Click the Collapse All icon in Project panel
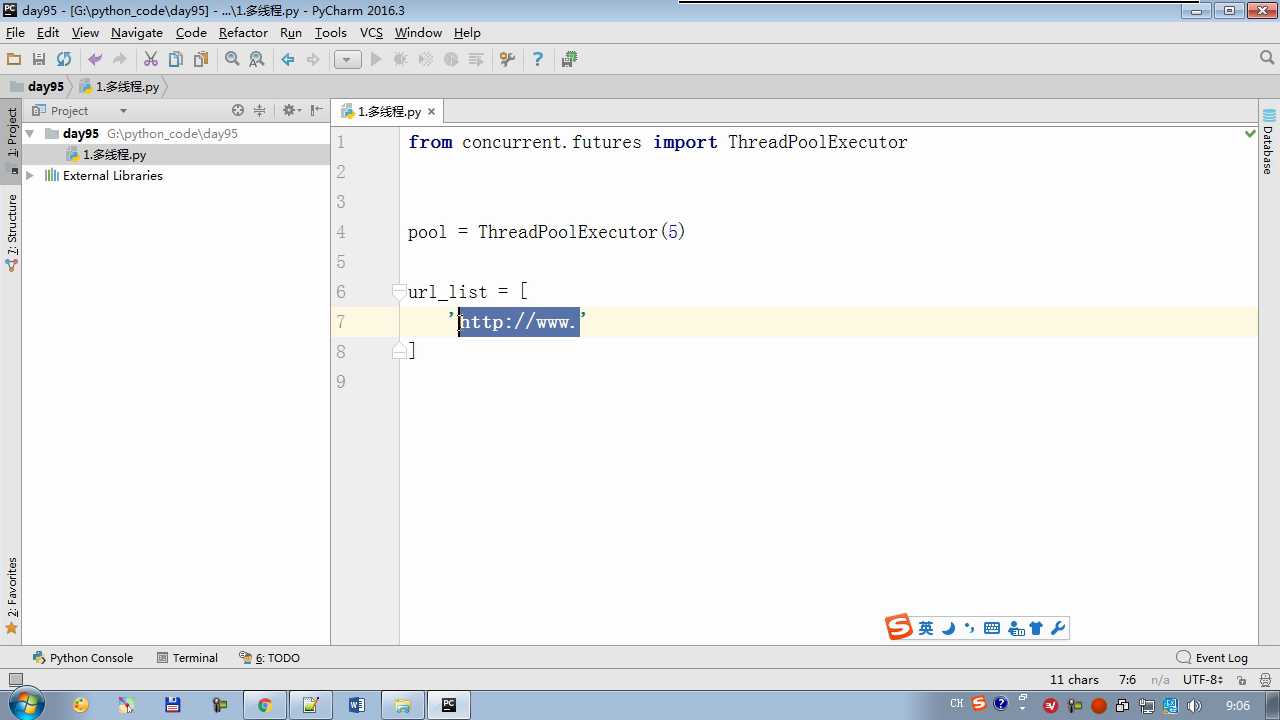The width and height of the screenshot is (1280, 720). point(260,111)
